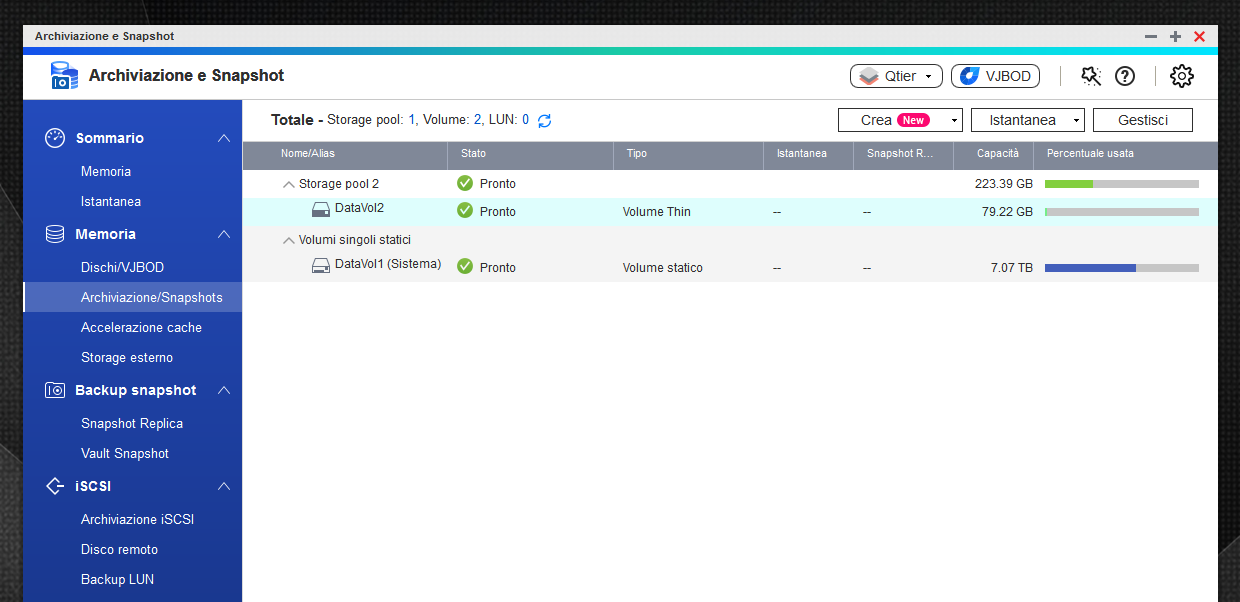This screenshot has width=1240, height=602.
Task: Collapse the Storage pool 2 tree node
Action: click(x=289, y=184)
